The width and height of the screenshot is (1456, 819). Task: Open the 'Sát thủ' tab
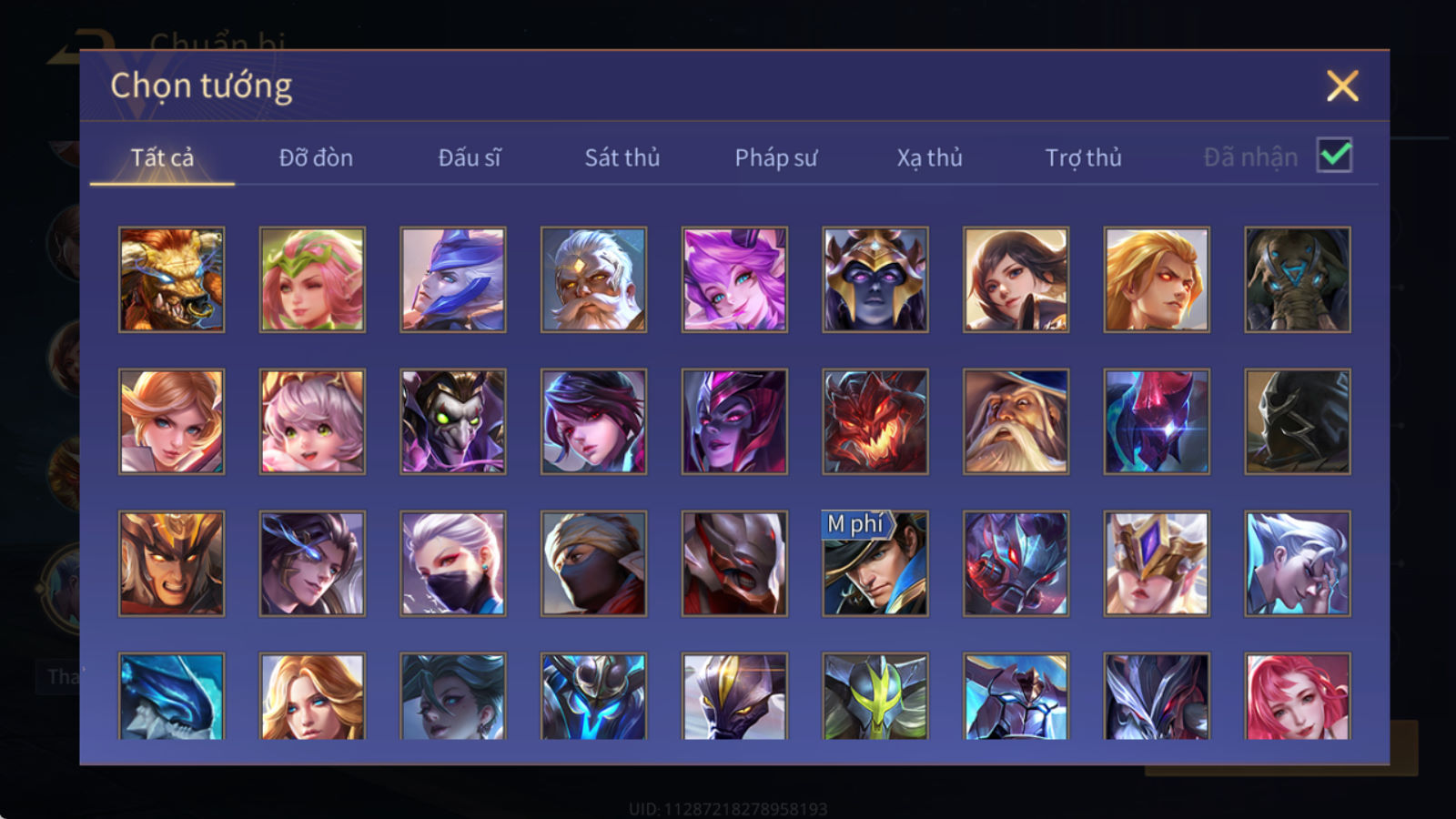(622, 157)
